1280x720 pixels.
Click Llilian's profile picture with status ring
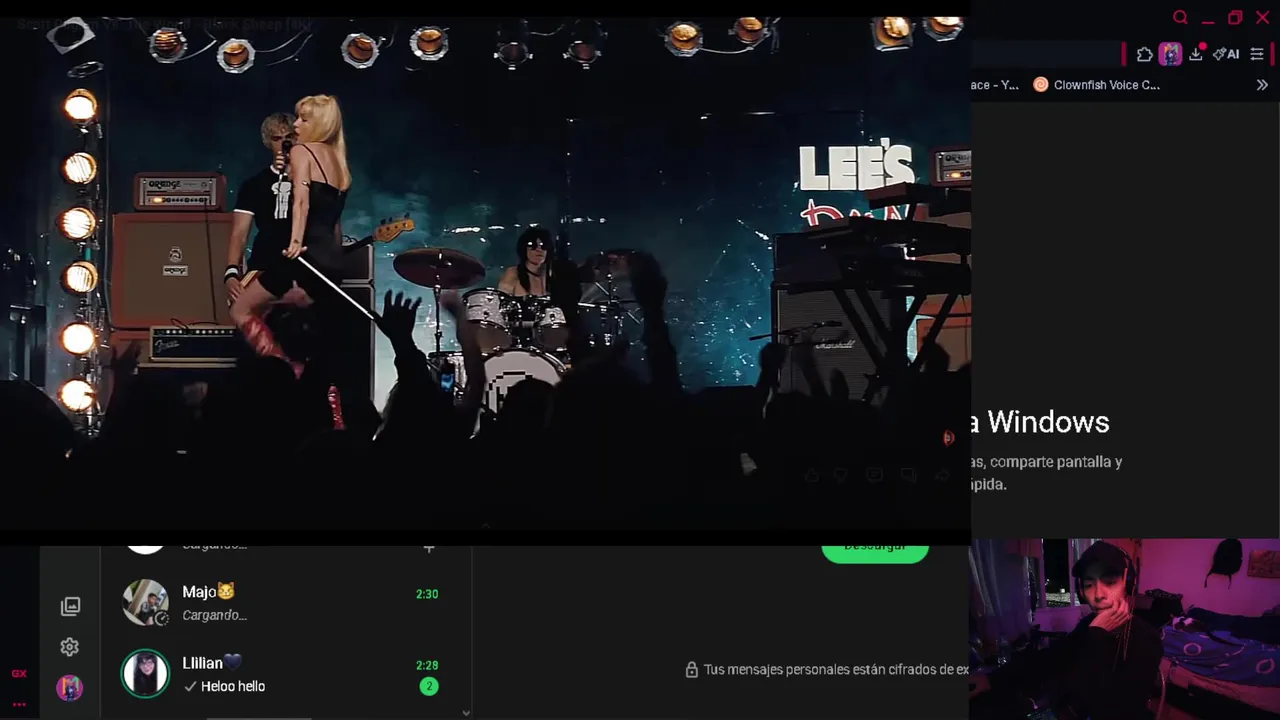[145, 674]
